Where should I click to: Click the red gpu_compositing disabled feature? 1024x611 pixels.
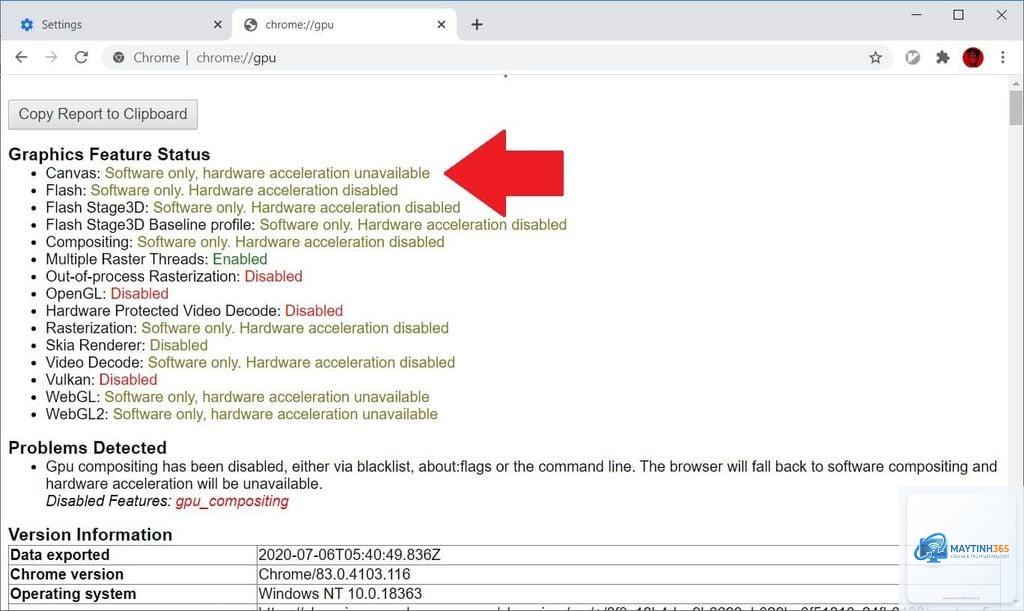(x=232, y=501)
